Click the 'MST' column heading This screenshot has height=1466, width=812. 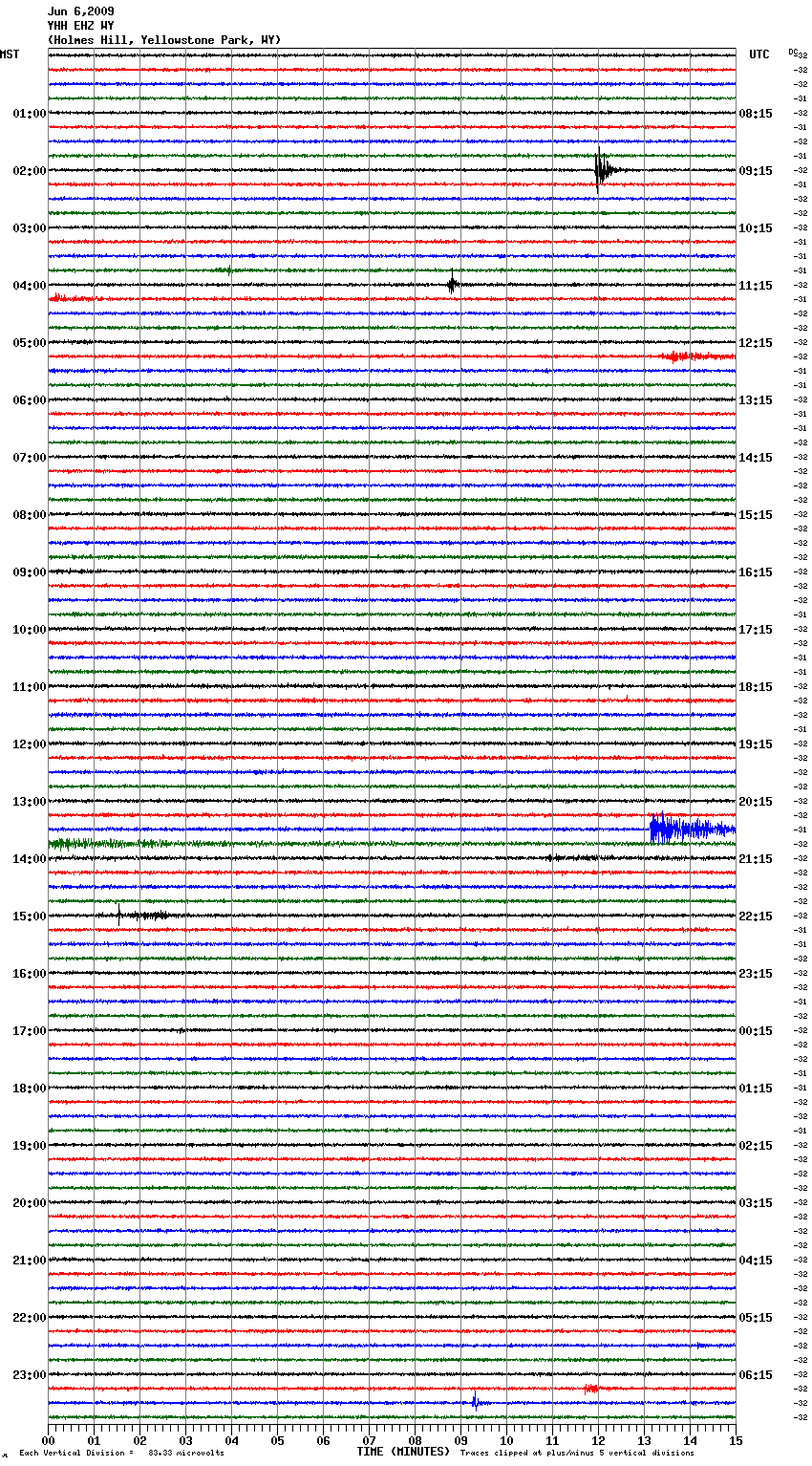coord(10,54)
